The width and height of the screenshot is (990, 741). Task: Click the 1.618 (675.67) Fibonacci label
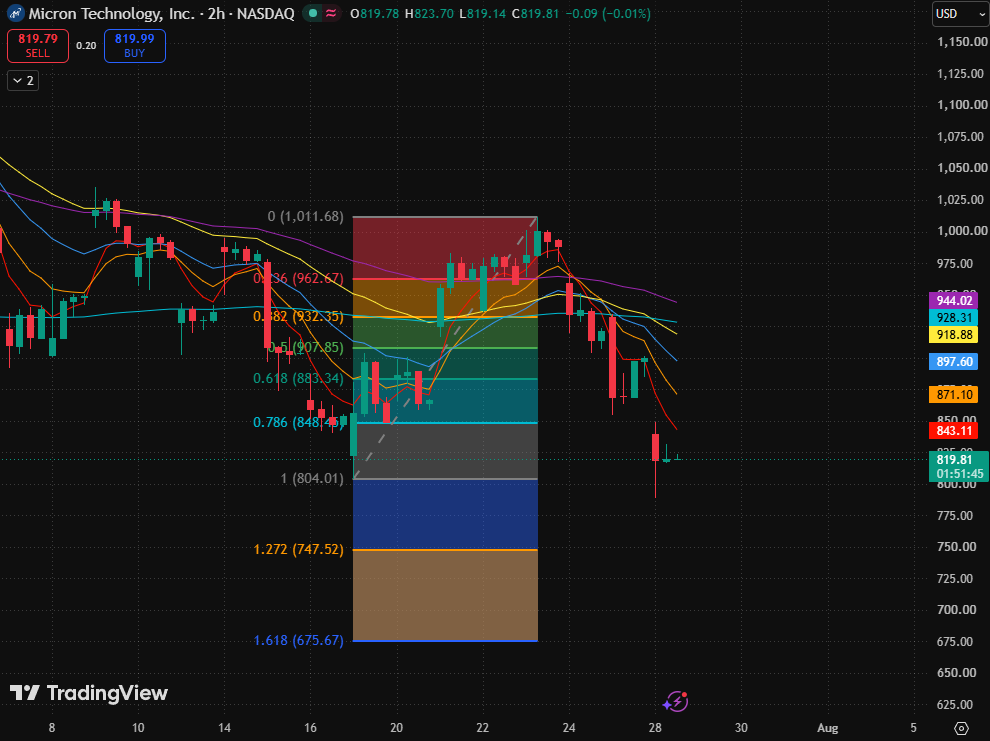(299, 640)
